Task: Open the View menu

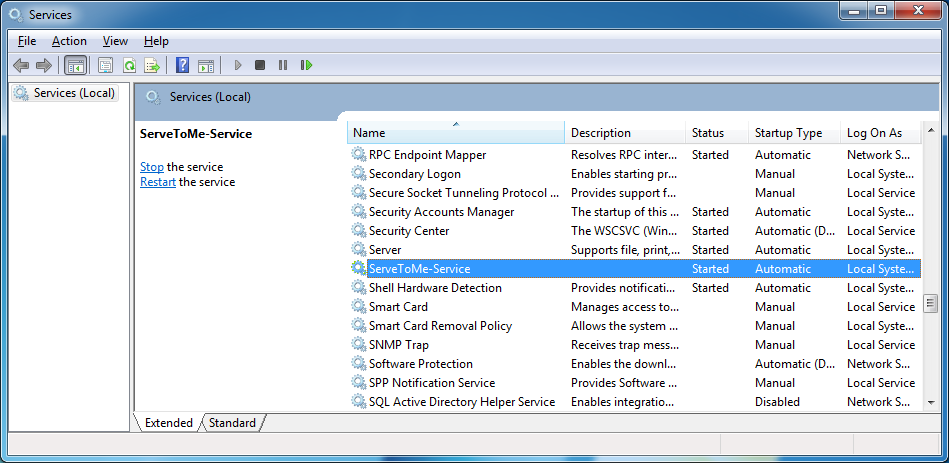Action: pos(115,41)
